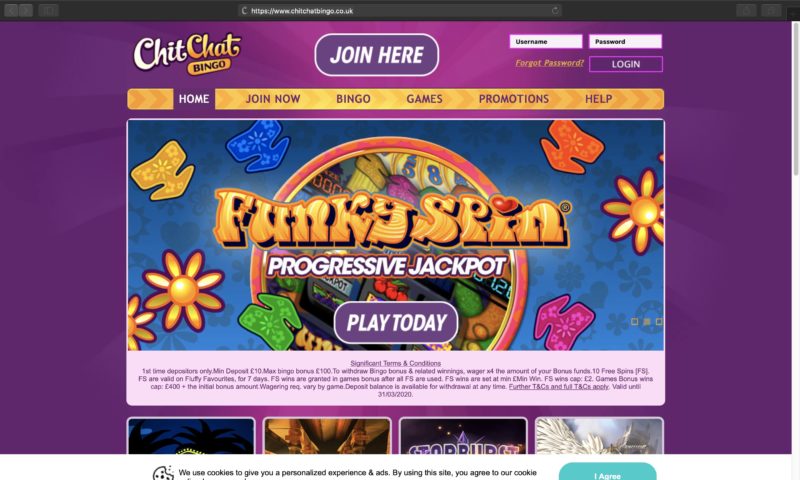Open the Help menu item
Image resolution: width=800 pixels, height=480 pixels.
[x=598, y=99]
